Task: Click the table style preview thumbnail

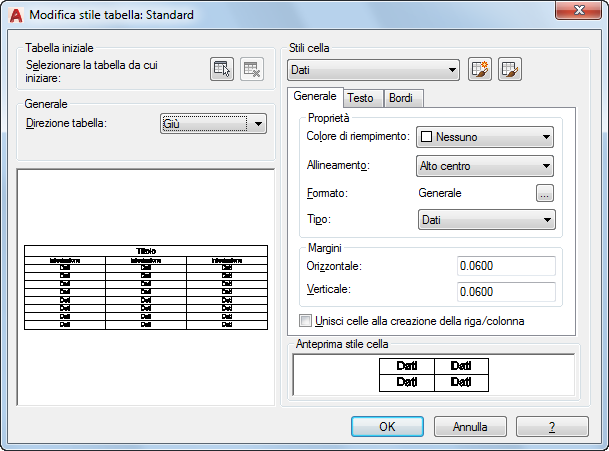Action: [x=146, y=287]
